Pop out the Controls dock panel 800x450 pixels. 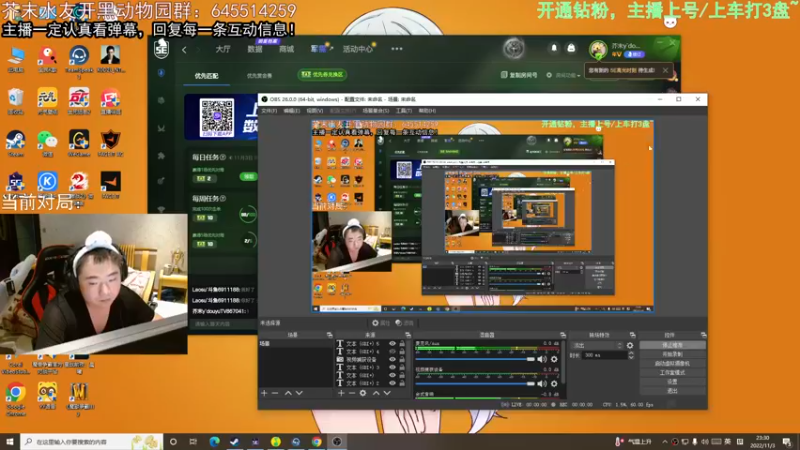tap(704, 335)
